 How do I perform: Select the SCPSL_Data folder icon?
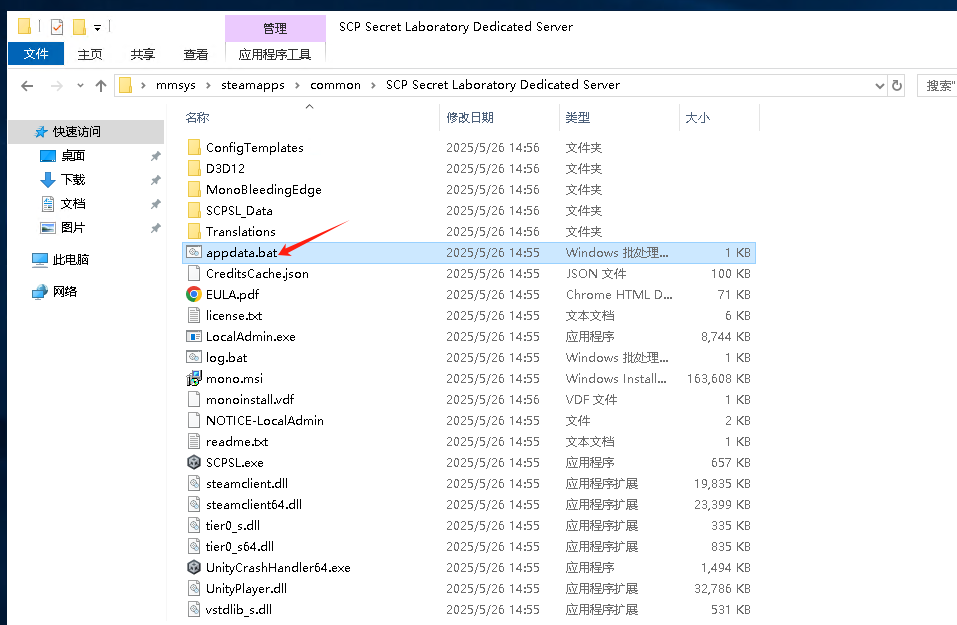coord(194,211)
